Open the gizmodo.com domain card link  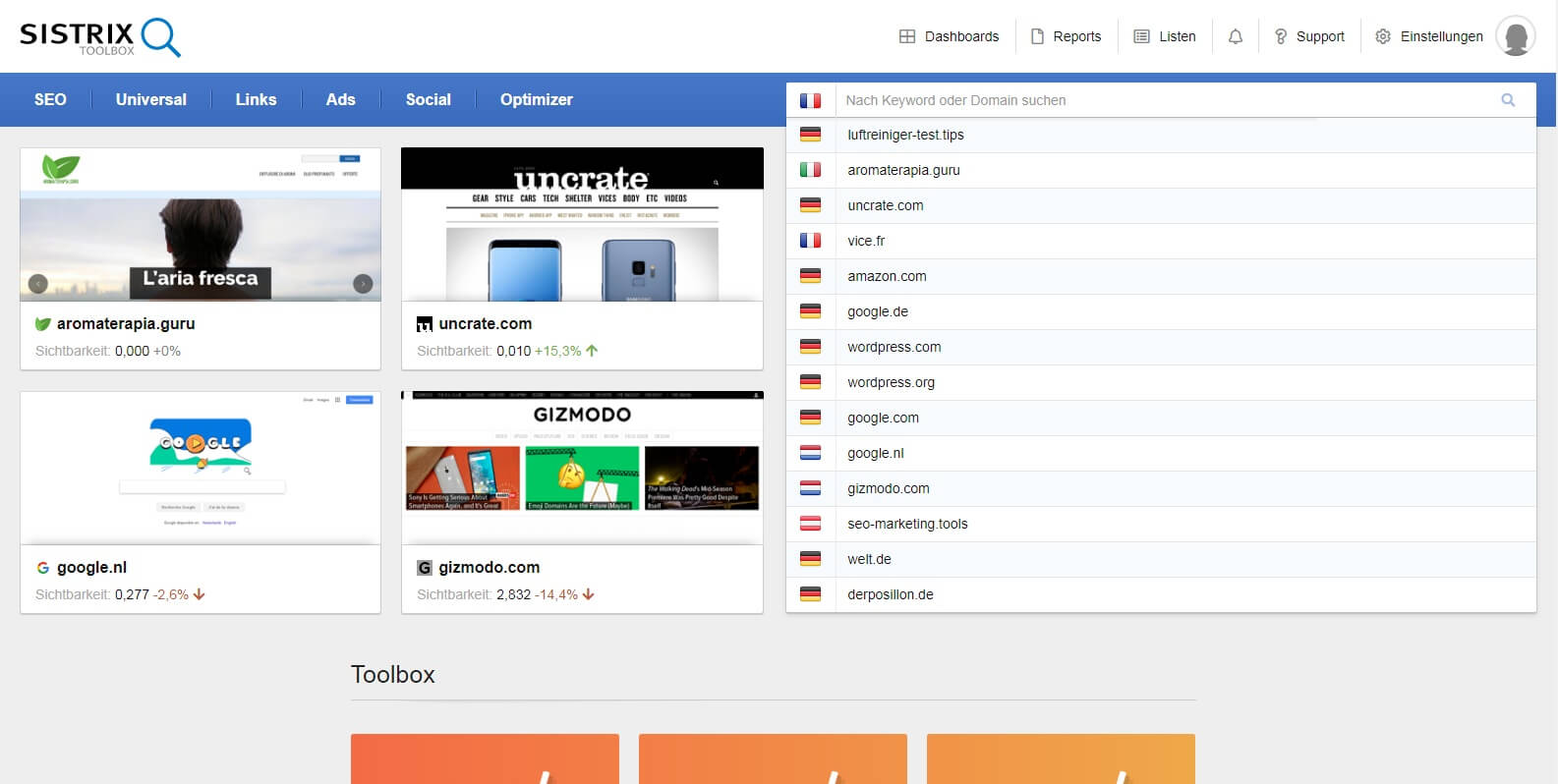click(x=489, y=567)
